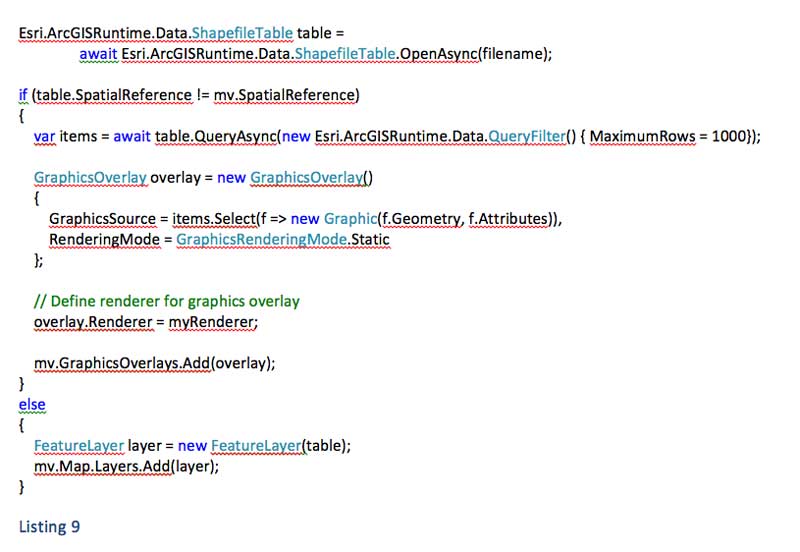Click the 'var' keyword before items
This screenshot has height=552, width=800.
44,136
